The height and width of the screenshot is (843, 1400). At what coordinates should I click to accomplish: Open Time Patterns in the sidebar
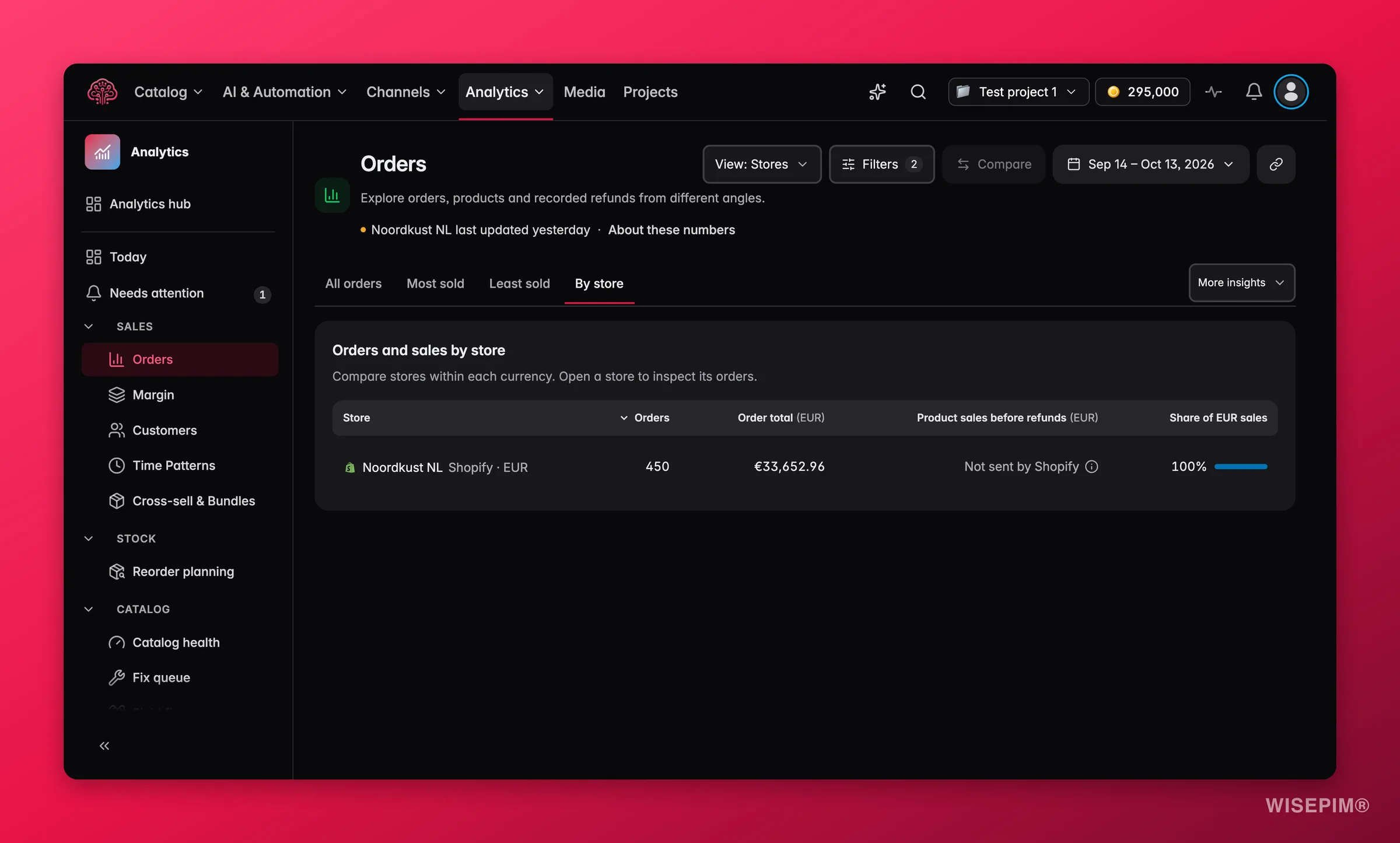180,466
